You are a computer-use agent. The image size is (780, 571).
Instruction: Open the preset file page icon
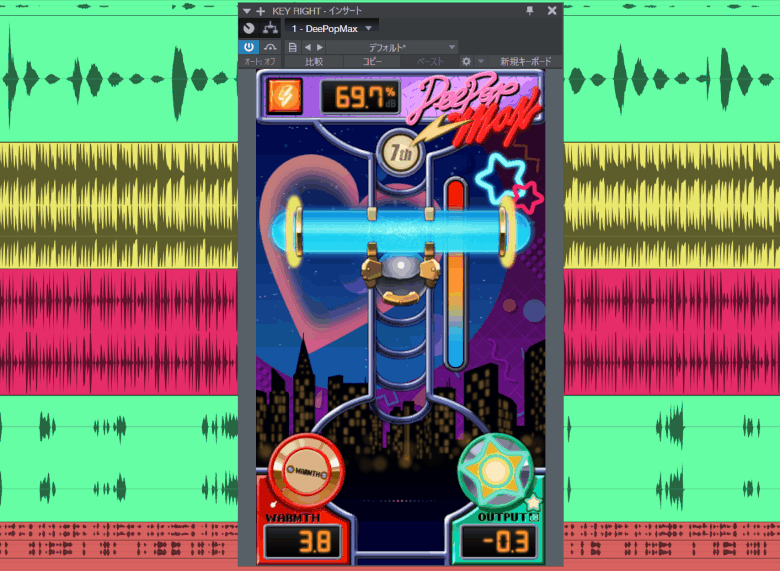[292, 47]
